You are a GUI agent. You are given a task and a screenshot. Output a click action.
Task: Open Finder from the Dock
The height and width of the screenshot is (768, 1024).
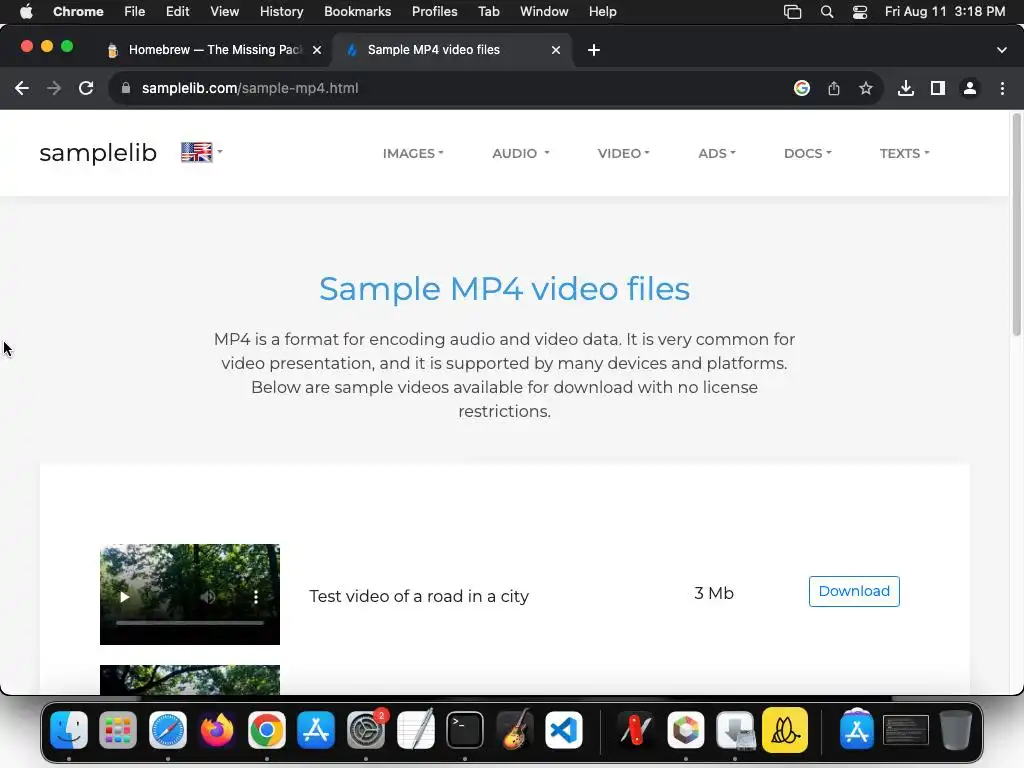(x=69, y=730)
